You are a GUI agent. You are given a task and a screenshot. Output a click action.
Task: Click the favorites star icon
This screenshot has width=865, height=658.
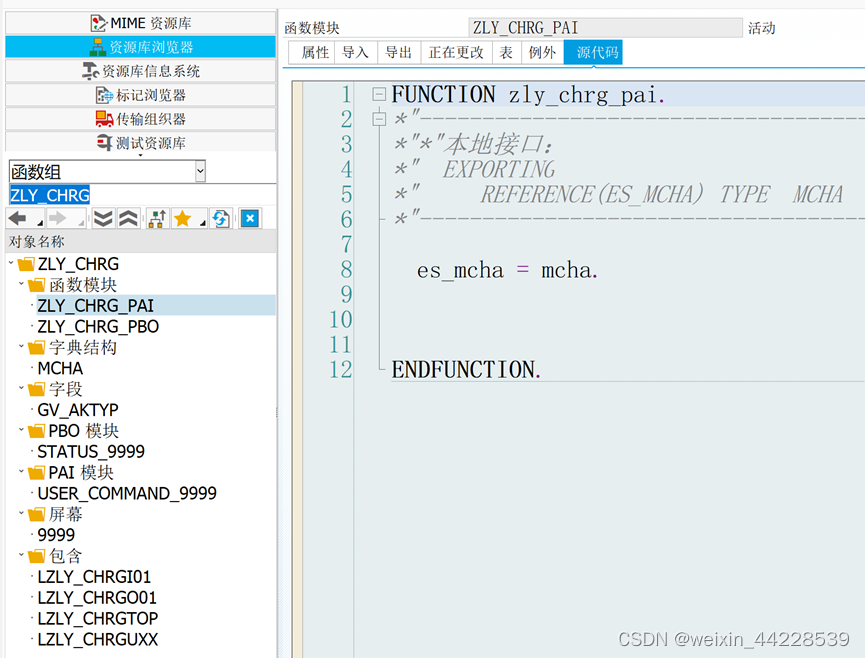click(183, 219)
